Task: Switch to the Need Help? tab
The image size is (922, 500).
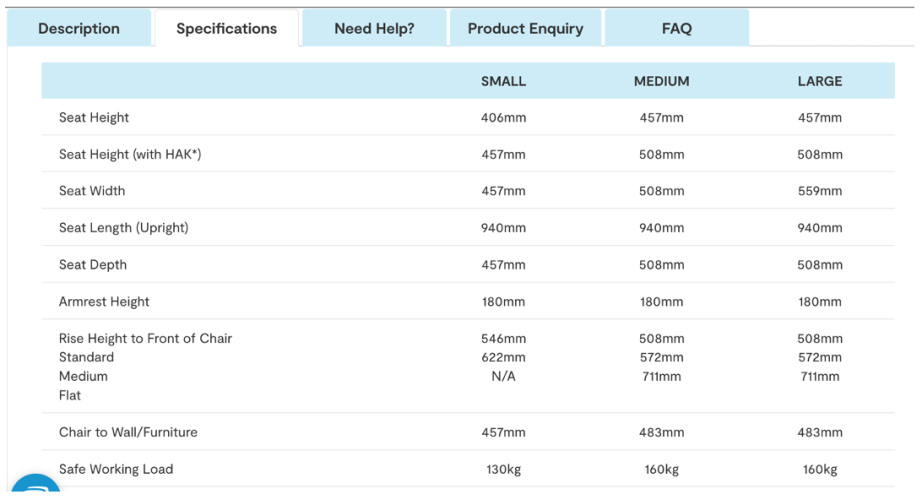Action: coord(374,28)
